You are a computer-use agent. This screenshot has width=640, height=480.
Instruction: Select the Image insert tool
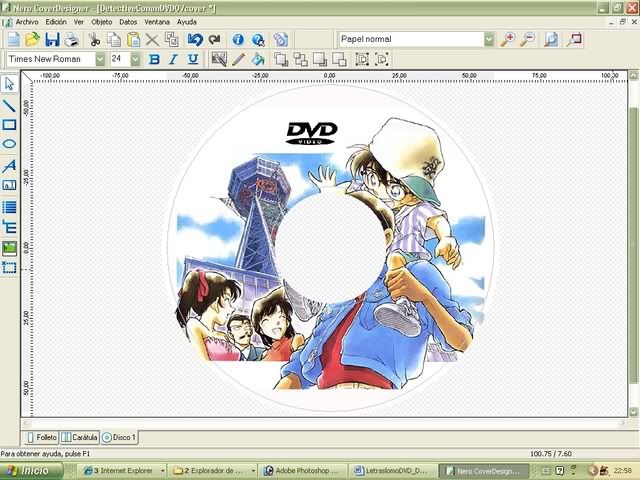(10, 247)
